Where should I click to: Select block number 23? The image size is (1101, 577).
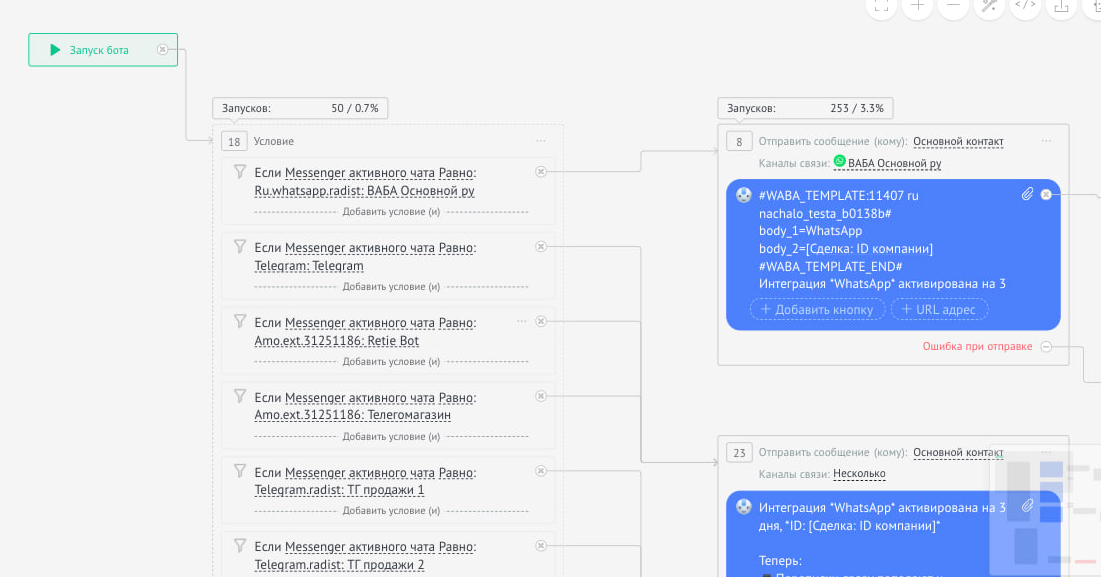[x=739, y=453]
